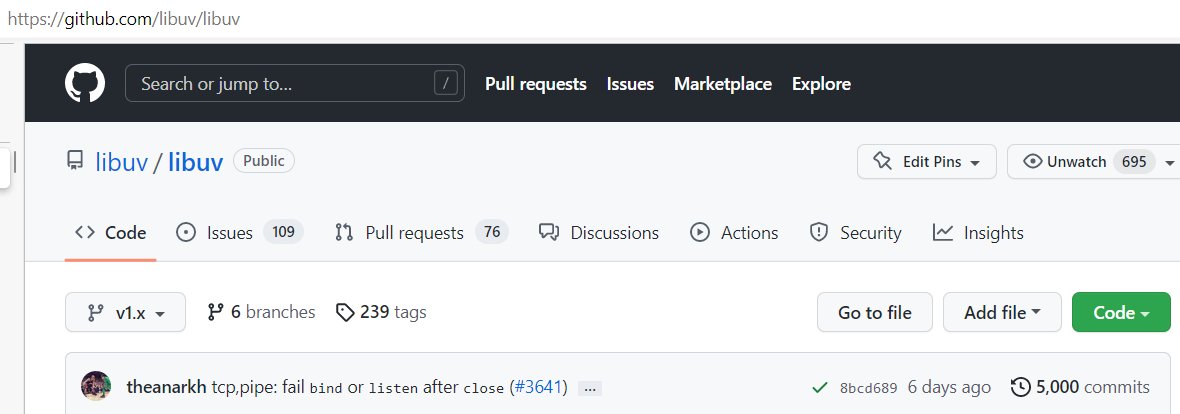Click the Discussions speech bubble icon
This screenshot has width=1180, height=414.
tap(549, 233)
